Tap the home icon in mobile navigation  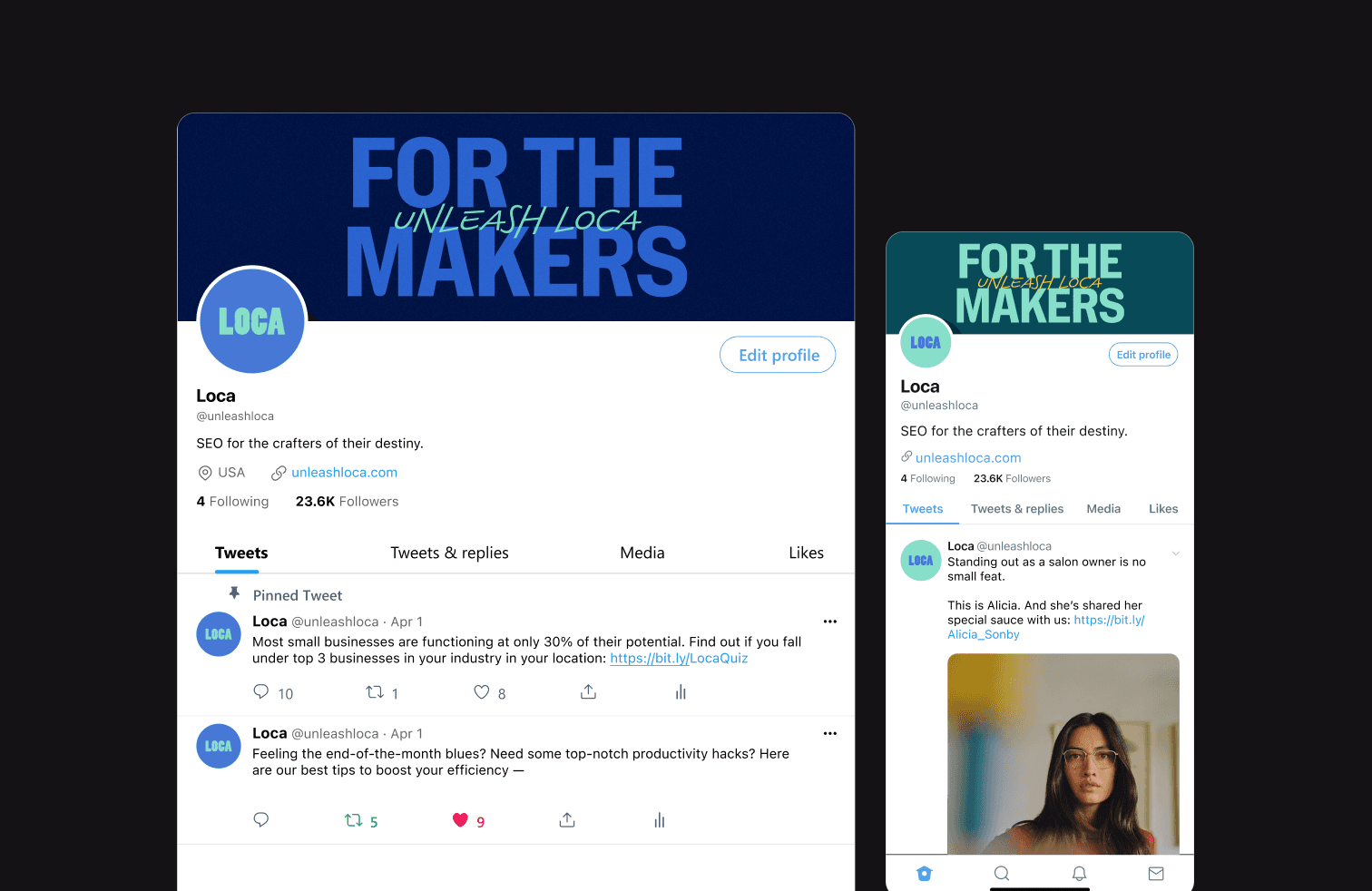coord(925,873)
